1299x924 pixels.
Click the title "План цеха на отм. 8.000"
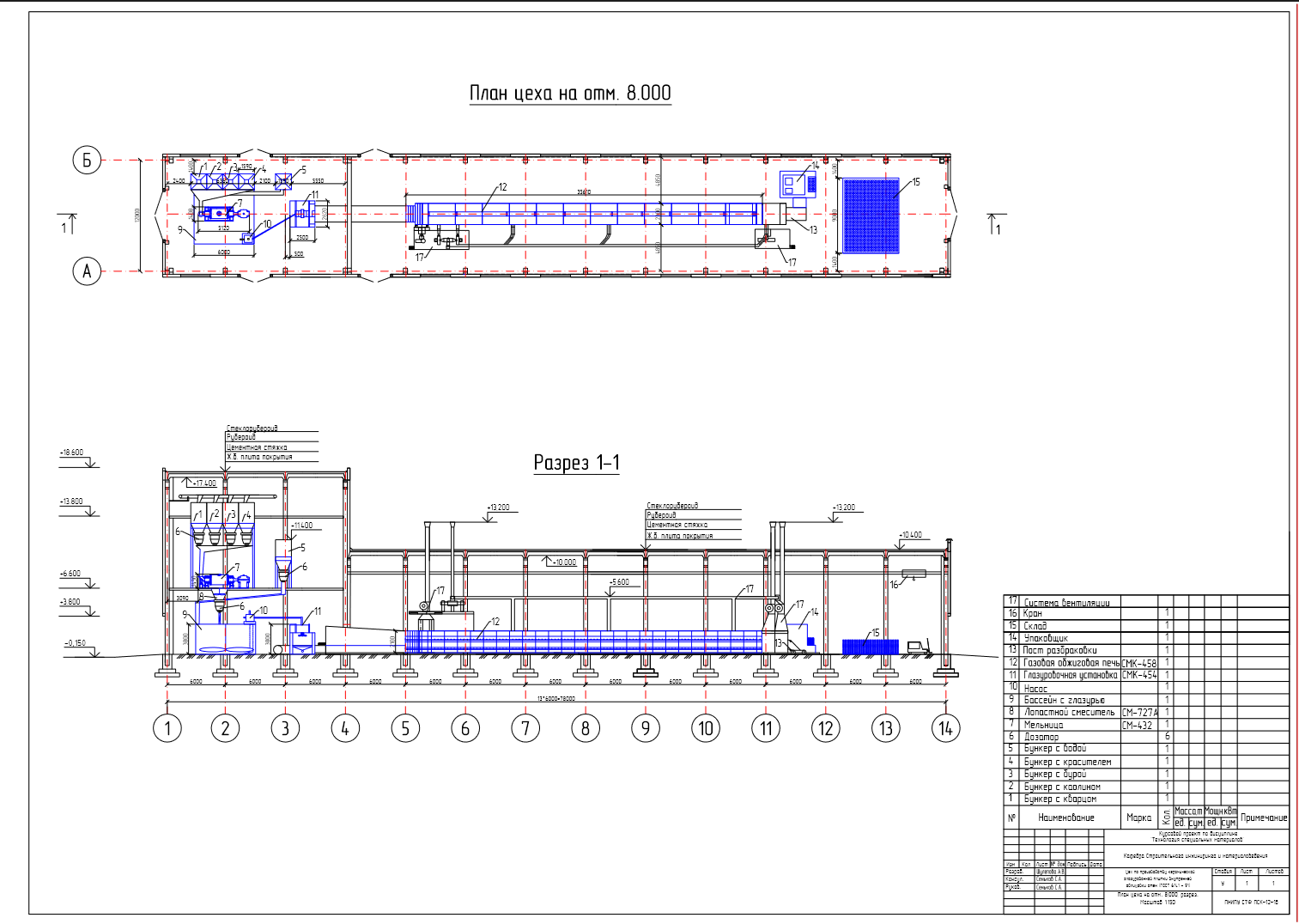(x=570, y=93)
